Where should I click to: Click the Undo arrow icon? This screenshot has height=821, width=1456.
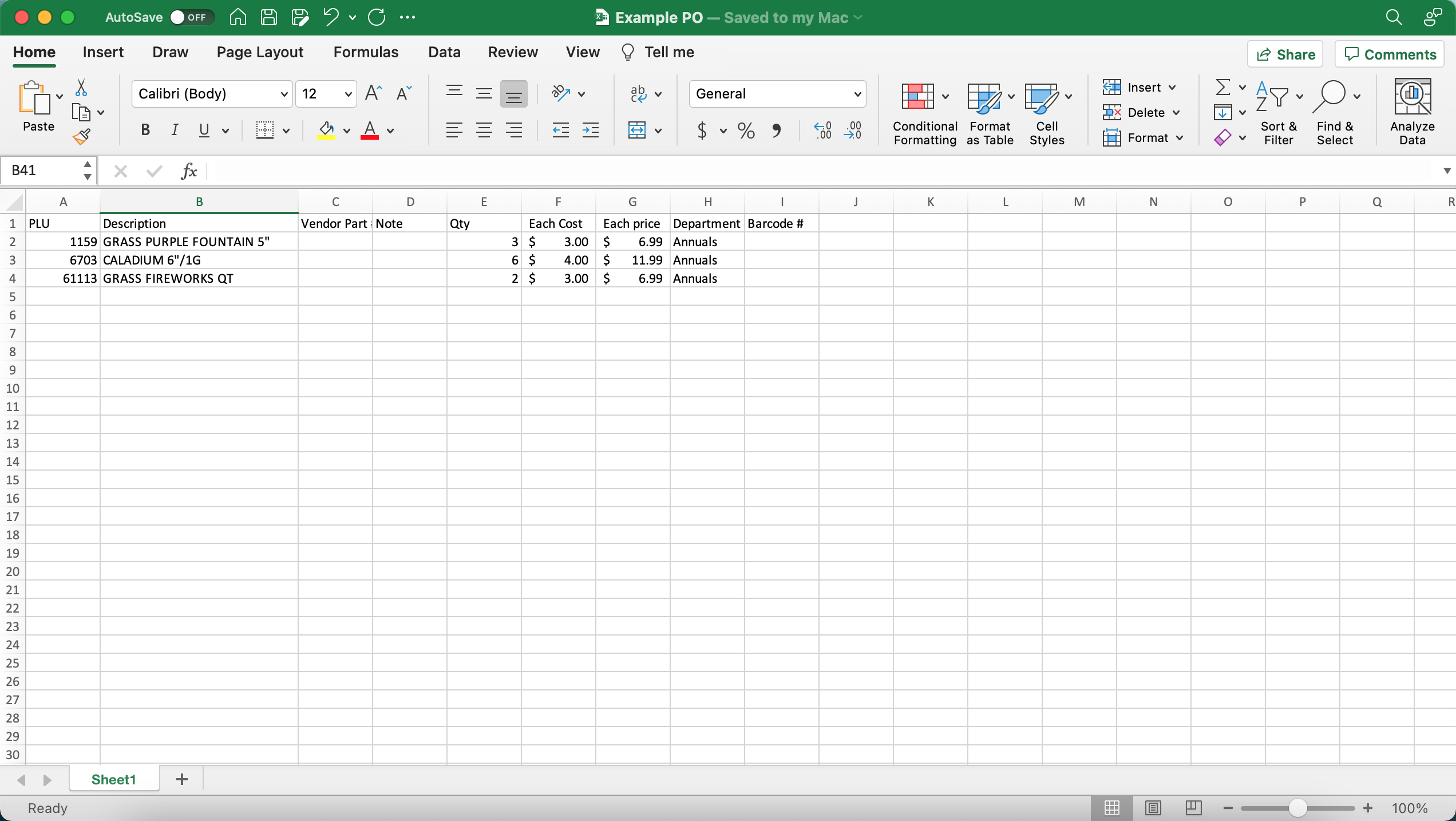click(331, 17)
